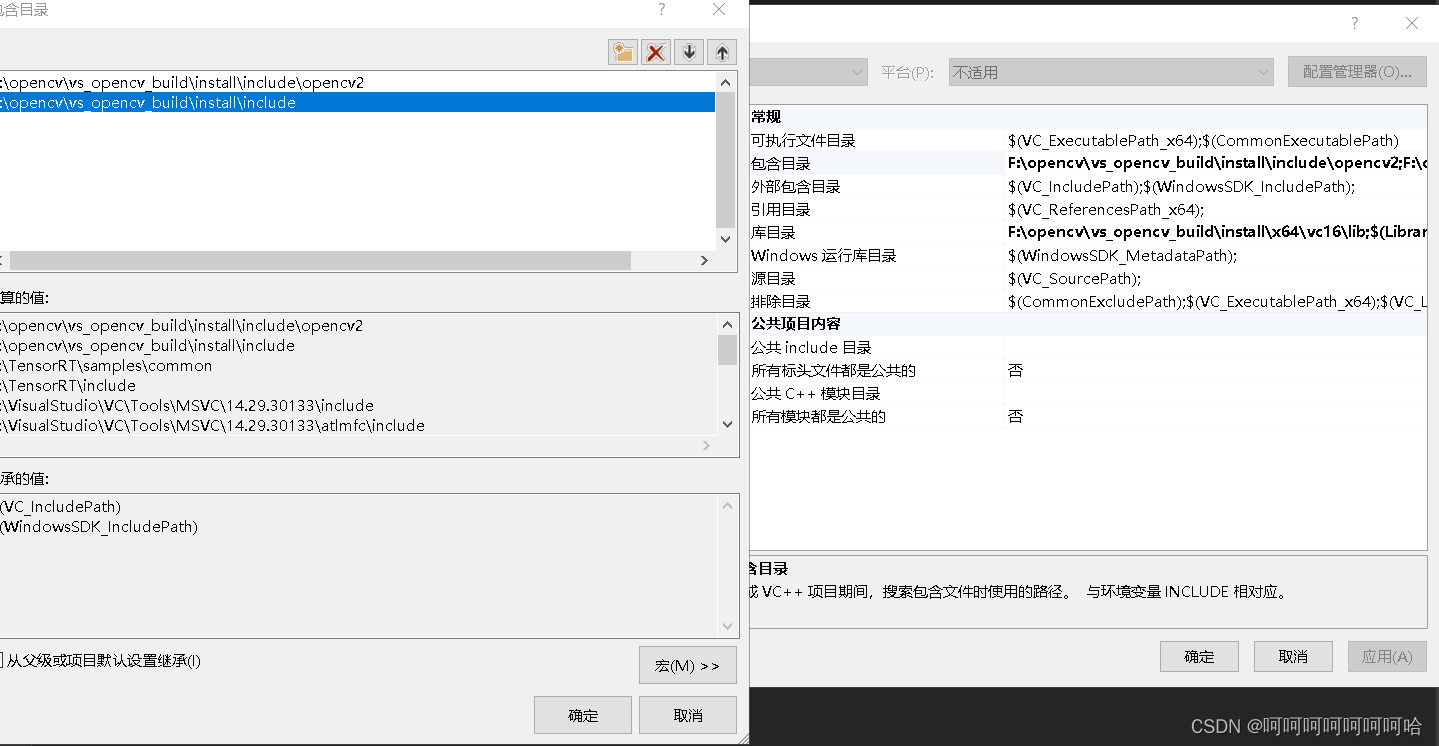Screen dimensions: 1439x746
Task: Delete the selected include path with red X
Action: click(655, 51)
